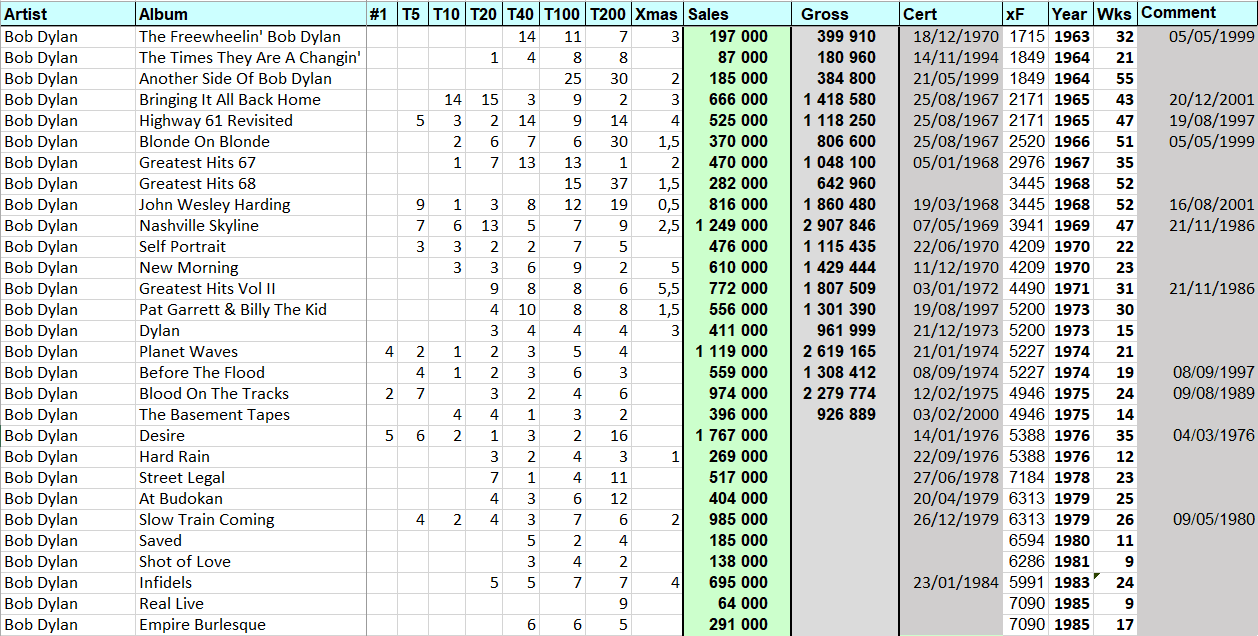Select the Blood On The Tracks cell
Image resolution: width=1258 pixels, height=636 pixels.
tap(251, 394)
